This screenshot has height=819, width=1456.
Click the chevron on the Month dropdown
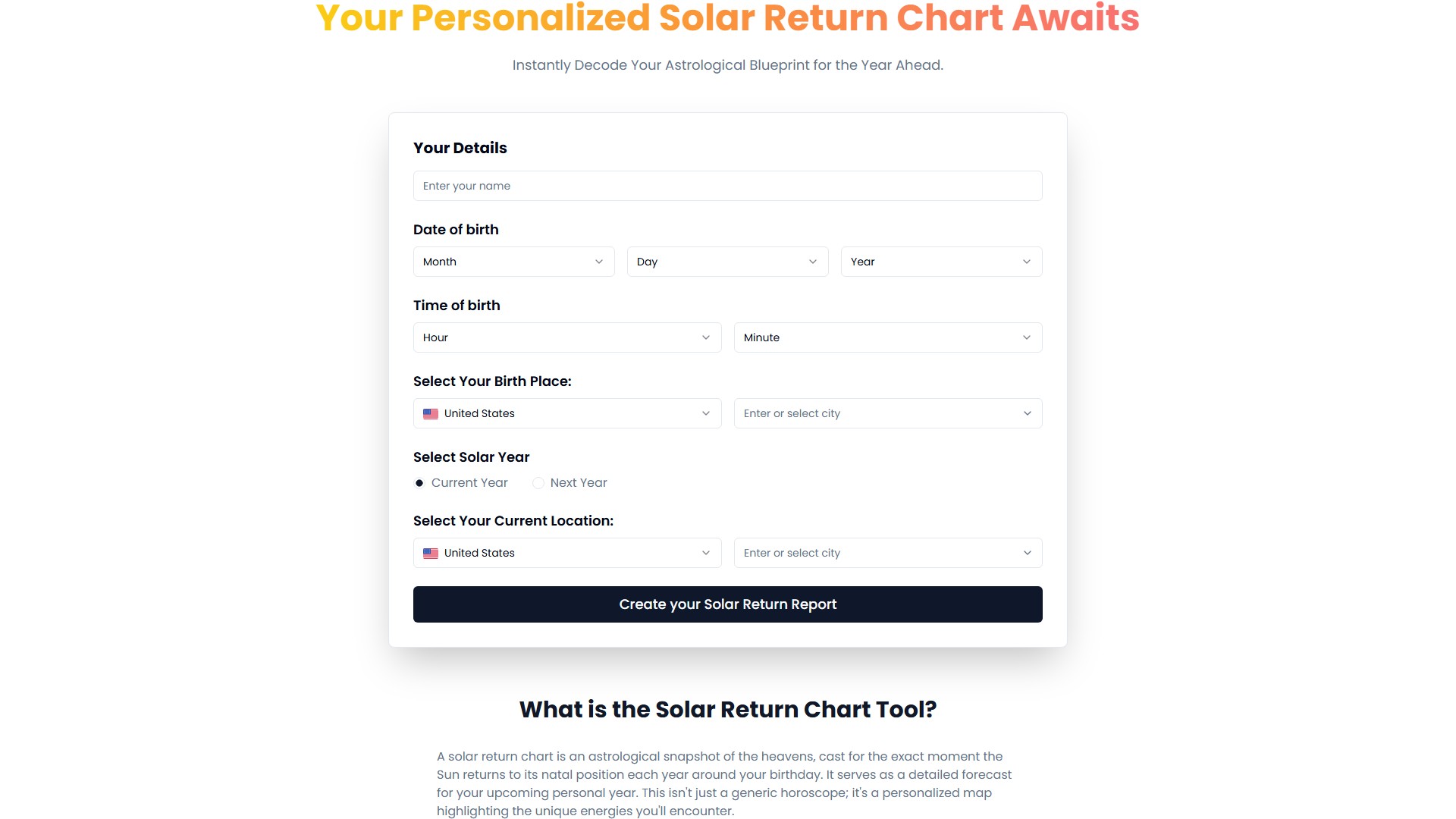[598, 262]
